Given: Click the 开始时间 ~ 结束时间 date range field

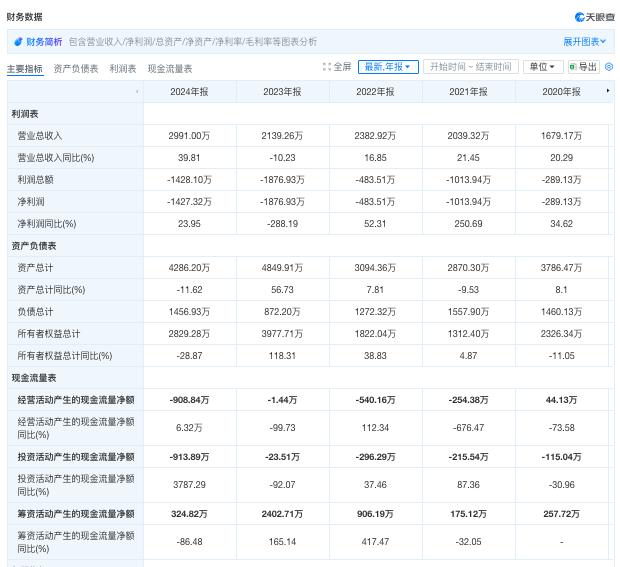Looking at the screenshot, I should [471, 67].
